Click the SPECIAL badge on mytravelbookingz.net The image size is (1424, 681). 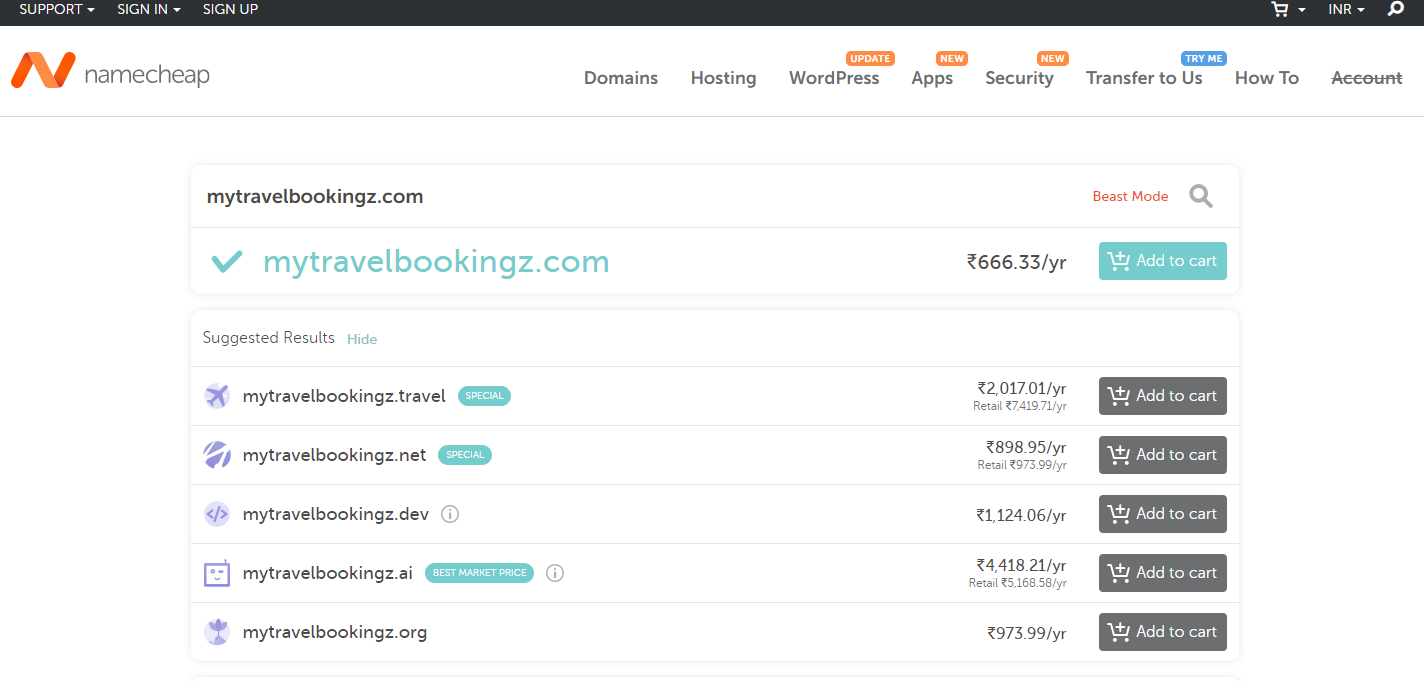pos(465,455)
